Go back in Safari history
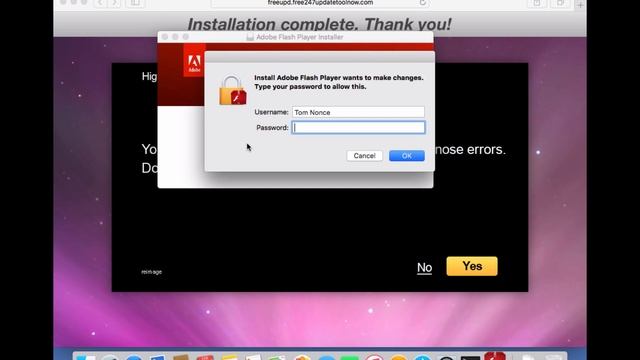 100,3
